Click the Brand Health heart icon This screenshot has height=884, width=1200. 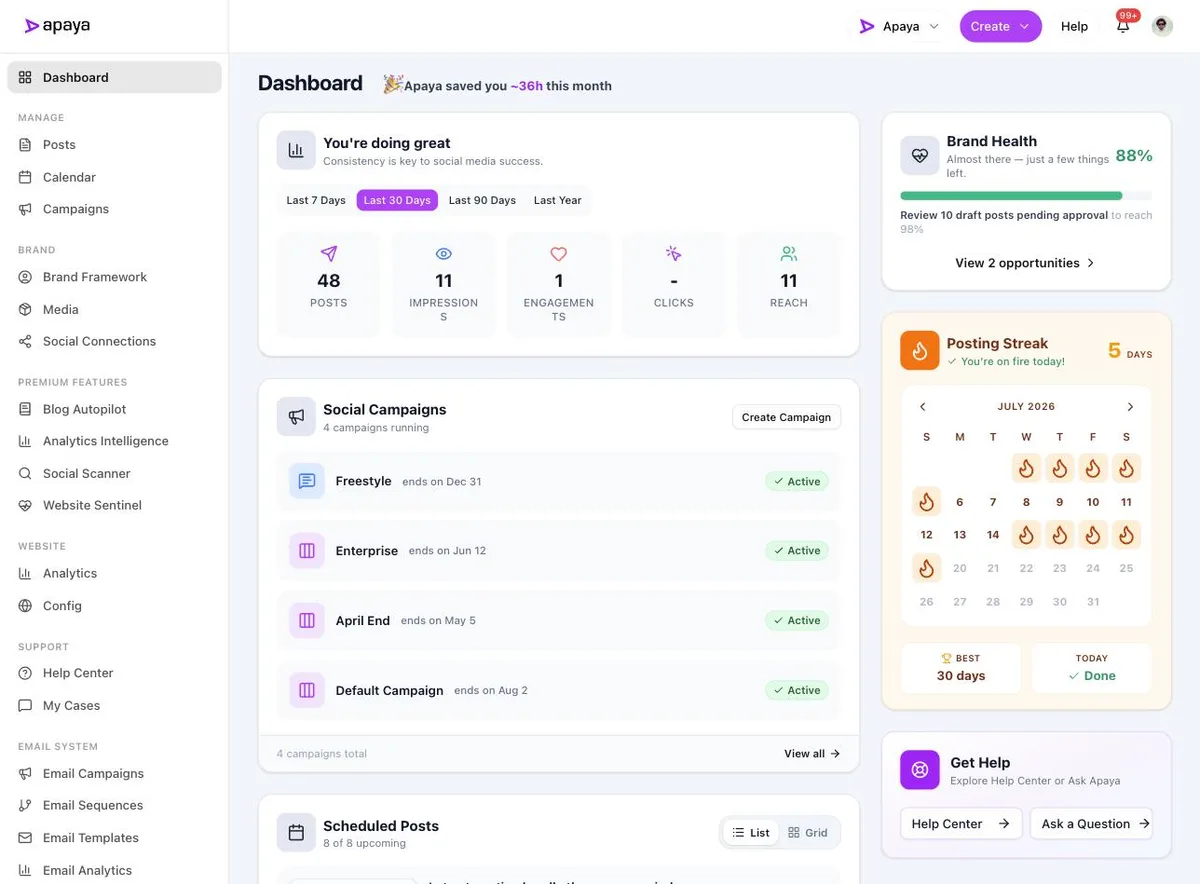920,156
